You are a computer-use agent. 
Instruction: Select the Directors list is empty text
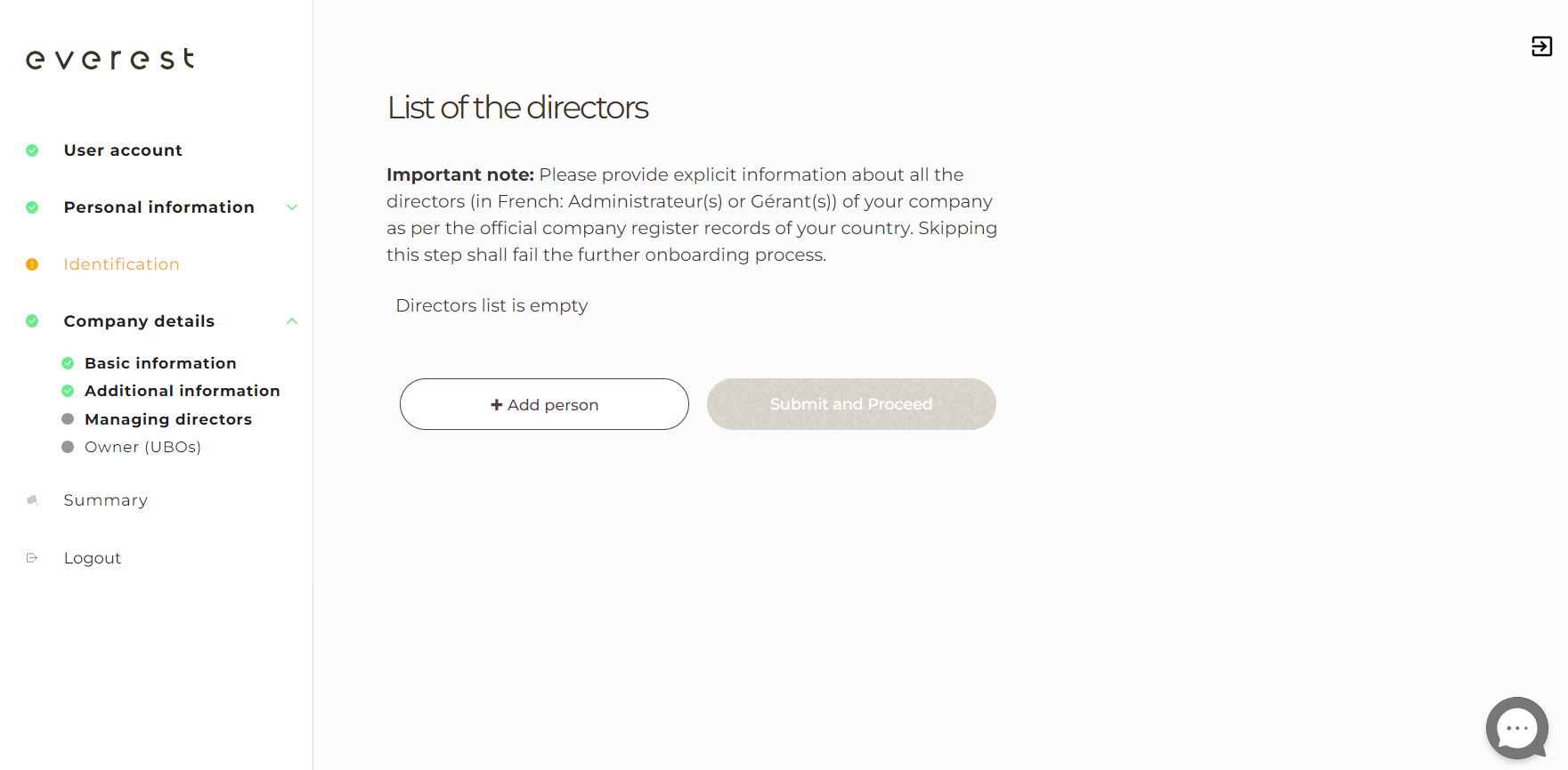pyautogui.click(x=491, y=305)
